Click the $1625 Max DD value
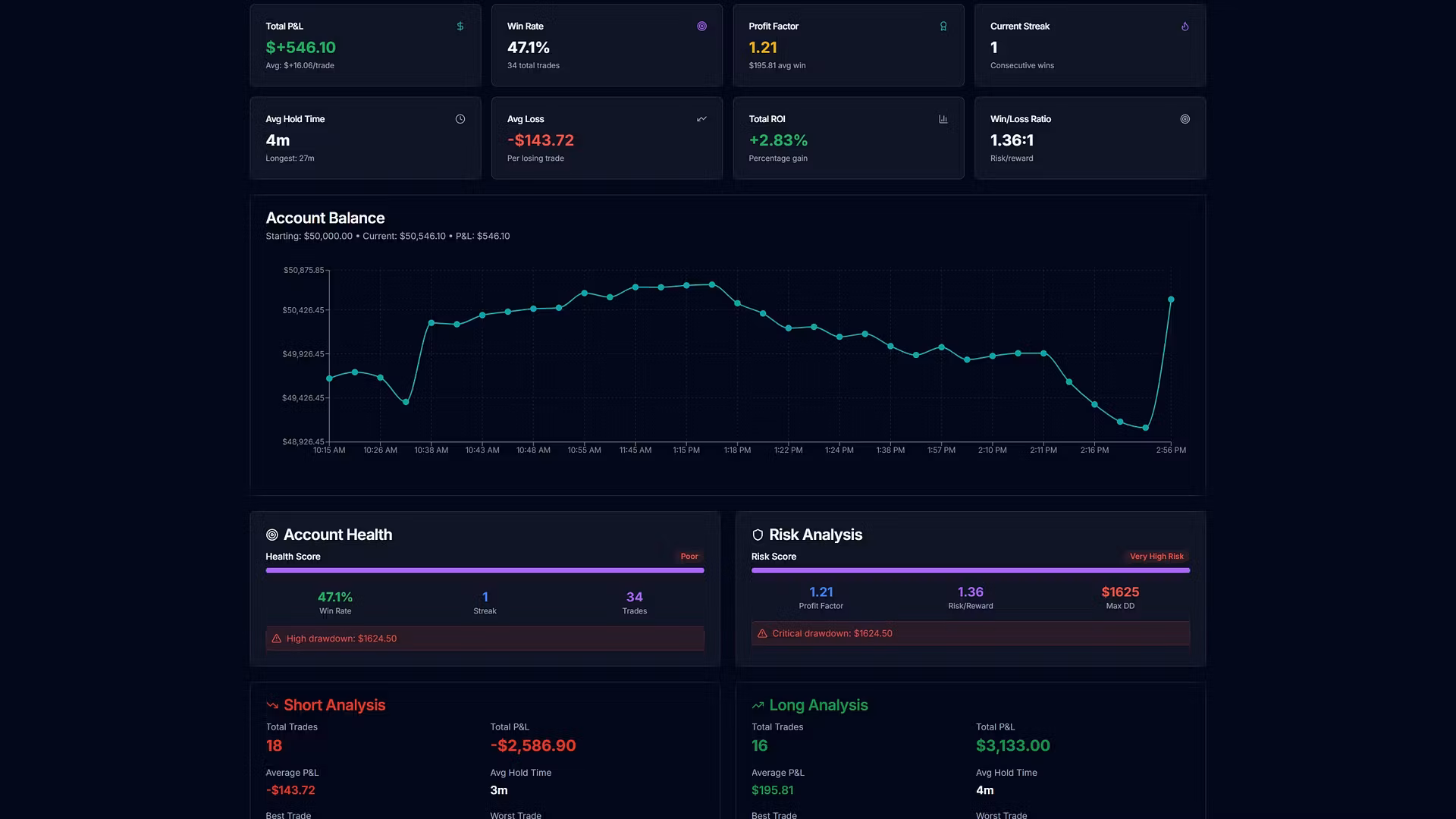The image size is (1456, 819). coord(1119,592)
